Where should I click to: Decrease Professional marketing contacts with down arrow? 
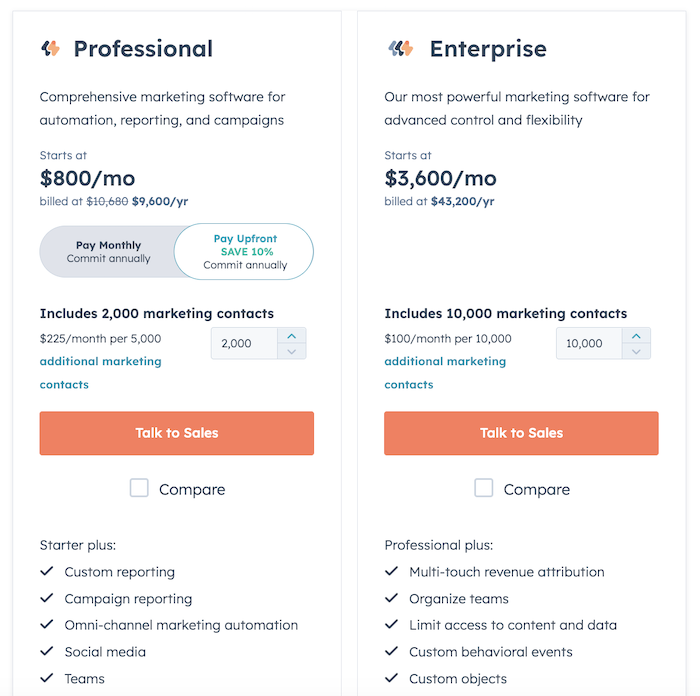click(291, 351)
